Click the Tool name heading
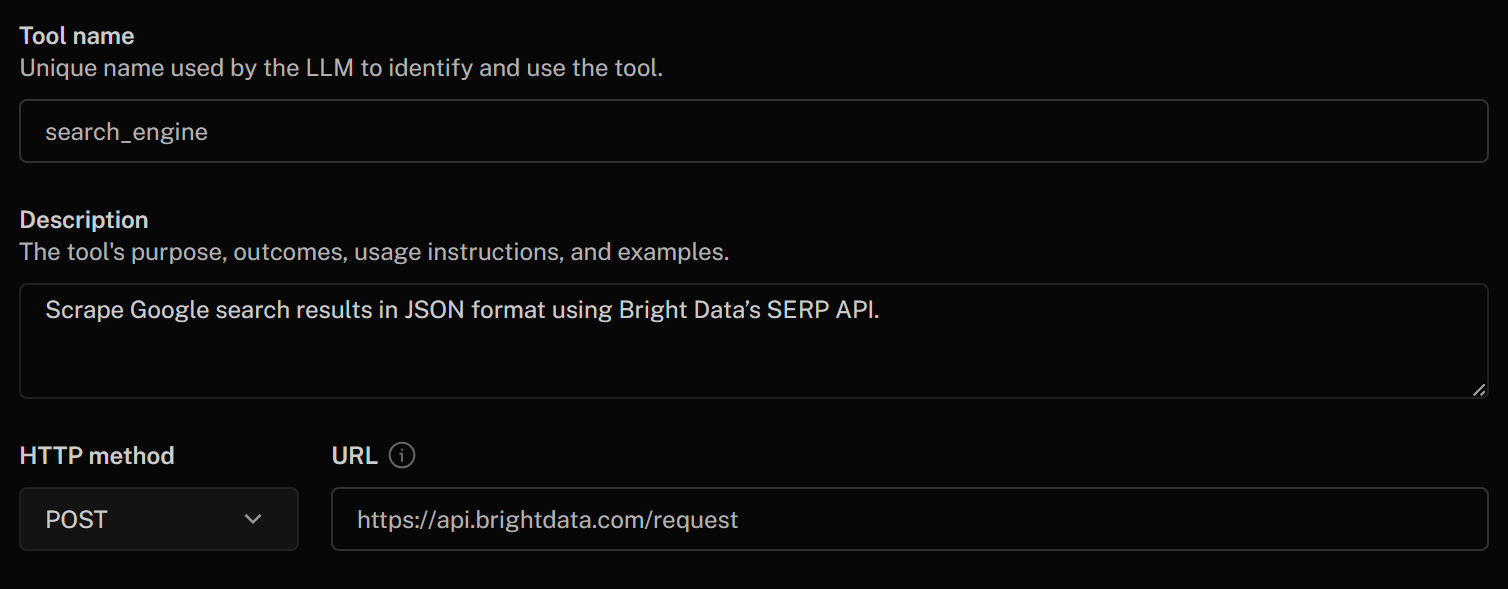Viewport: 1508px width, 589px height. pos(76,35)
